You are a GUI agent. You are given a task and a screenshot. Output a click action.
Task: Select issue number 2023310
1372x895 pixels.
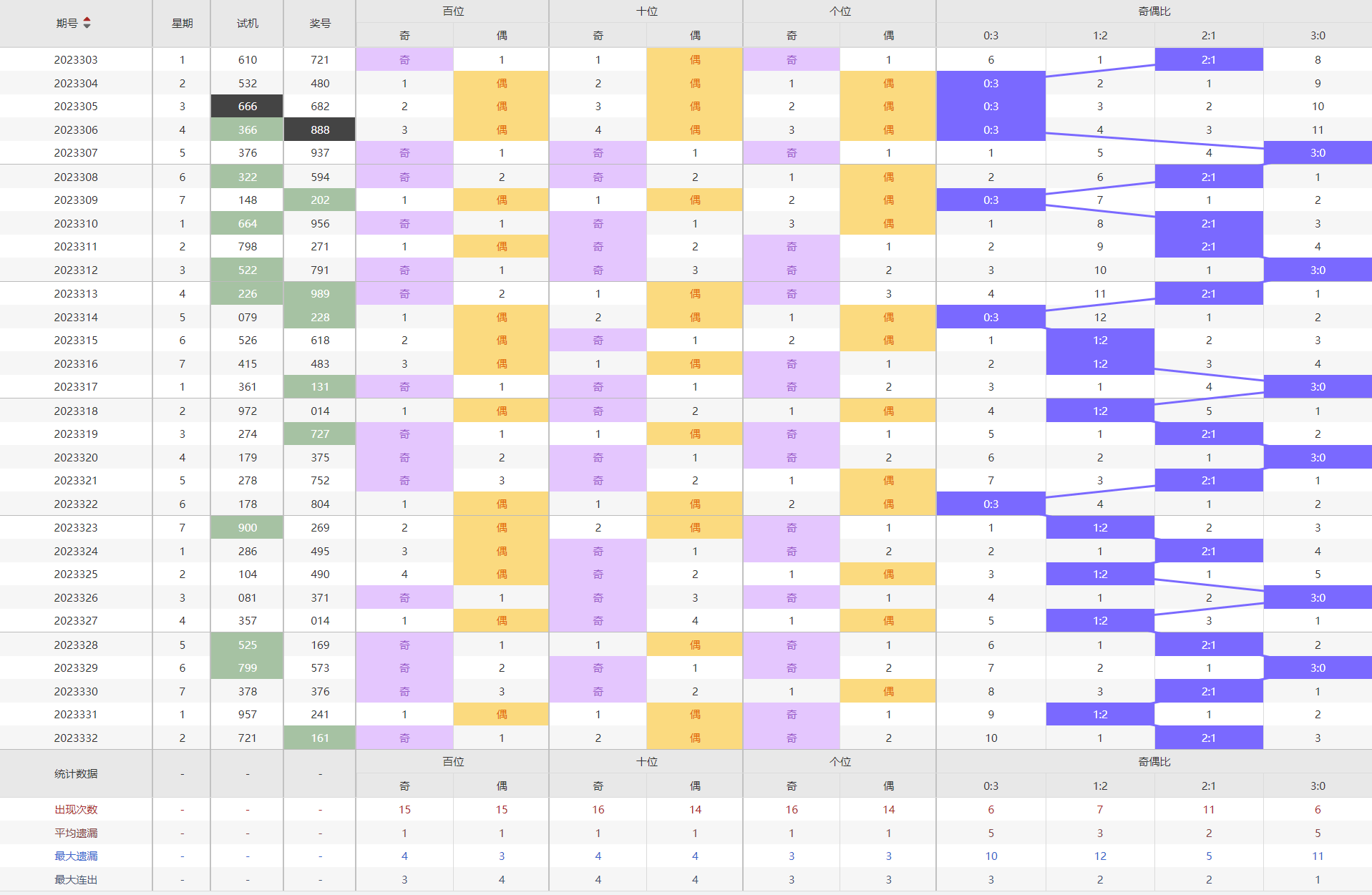(76, 223)
